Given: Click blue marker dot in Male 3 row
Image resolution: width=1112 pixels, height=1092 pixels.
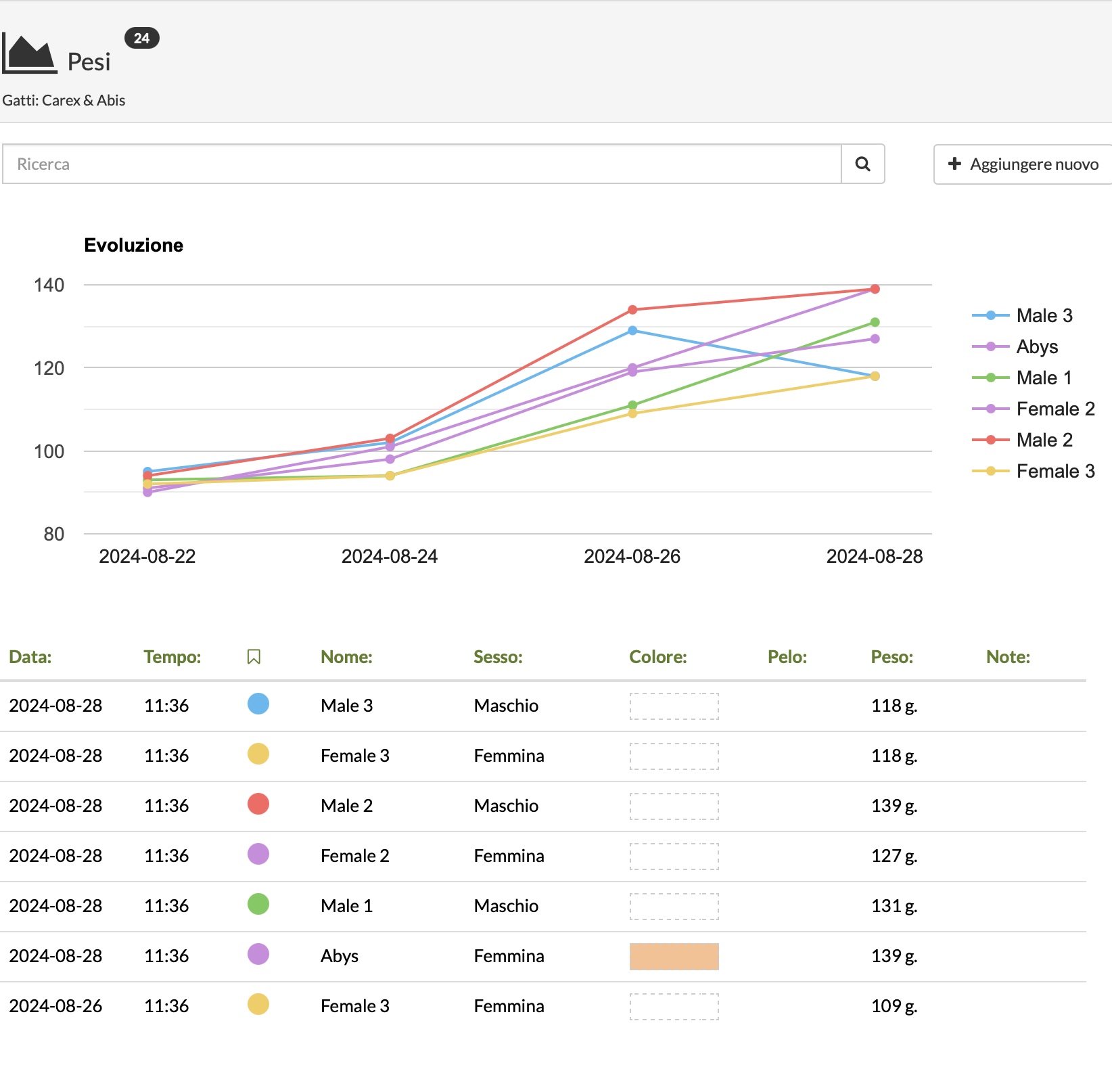Looking at the screenshot, I should [x=258, y=704].
